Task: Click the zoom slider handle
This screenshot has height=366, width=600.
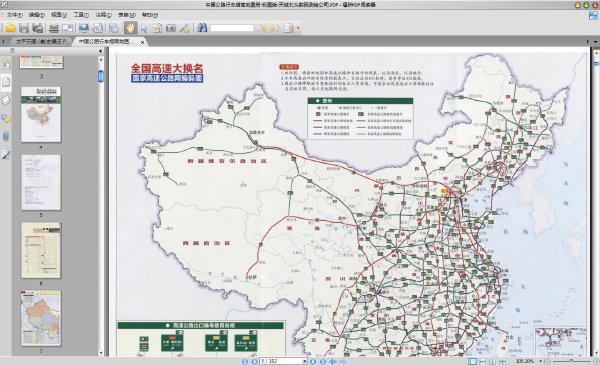Action: pyautogui.click(x=571, y=361)
